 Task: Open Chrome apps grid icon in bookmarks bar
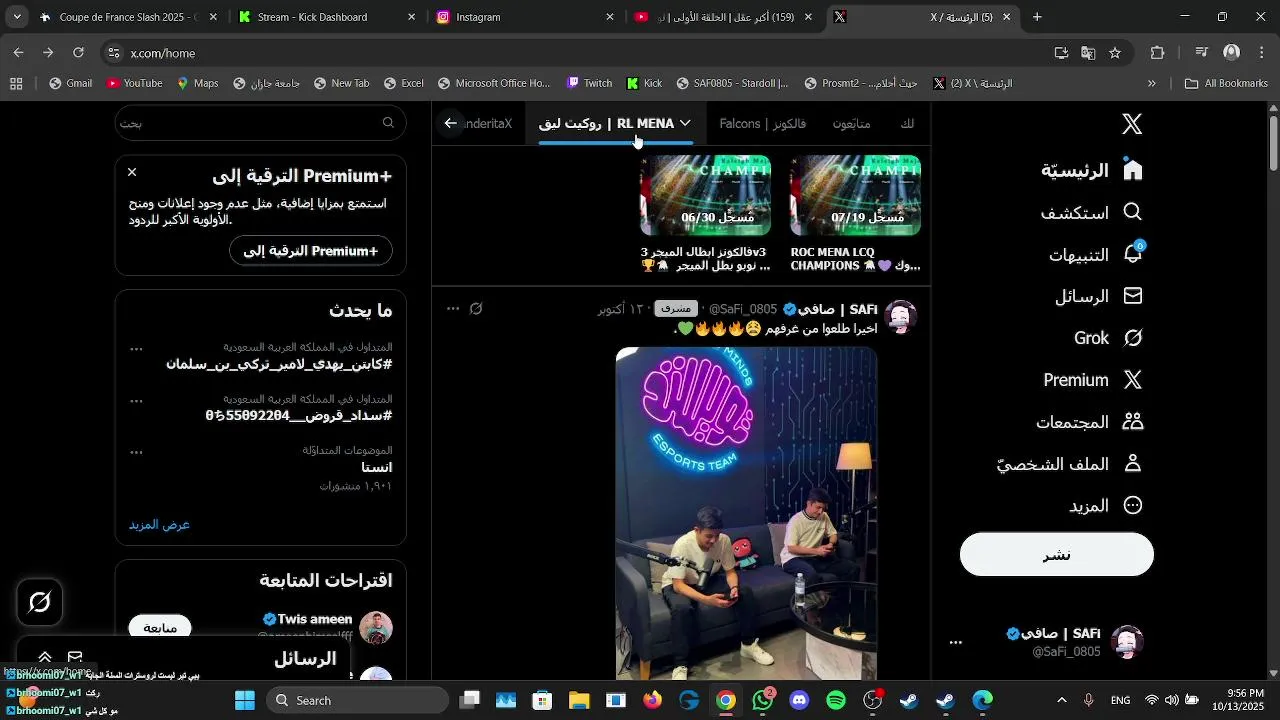tap(16, 83)
